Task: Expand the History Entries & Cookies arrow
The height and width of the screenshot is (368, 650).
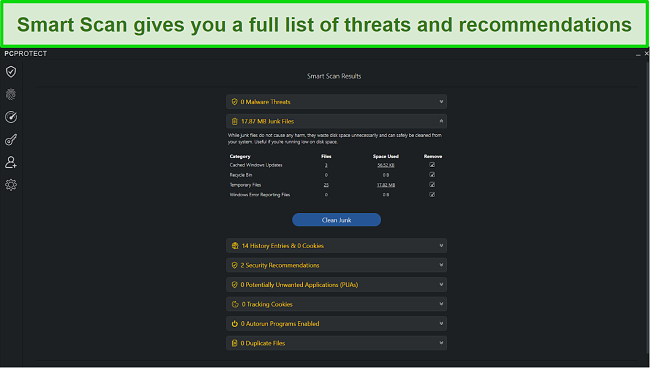Action: tap(441, 246)
